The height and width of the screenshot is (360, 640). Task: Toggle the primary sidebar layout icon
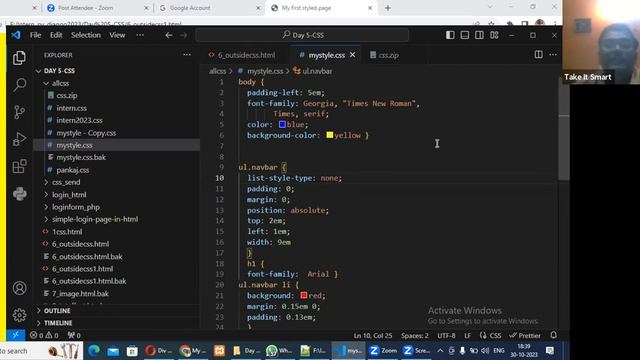click(x=450, y=35)
